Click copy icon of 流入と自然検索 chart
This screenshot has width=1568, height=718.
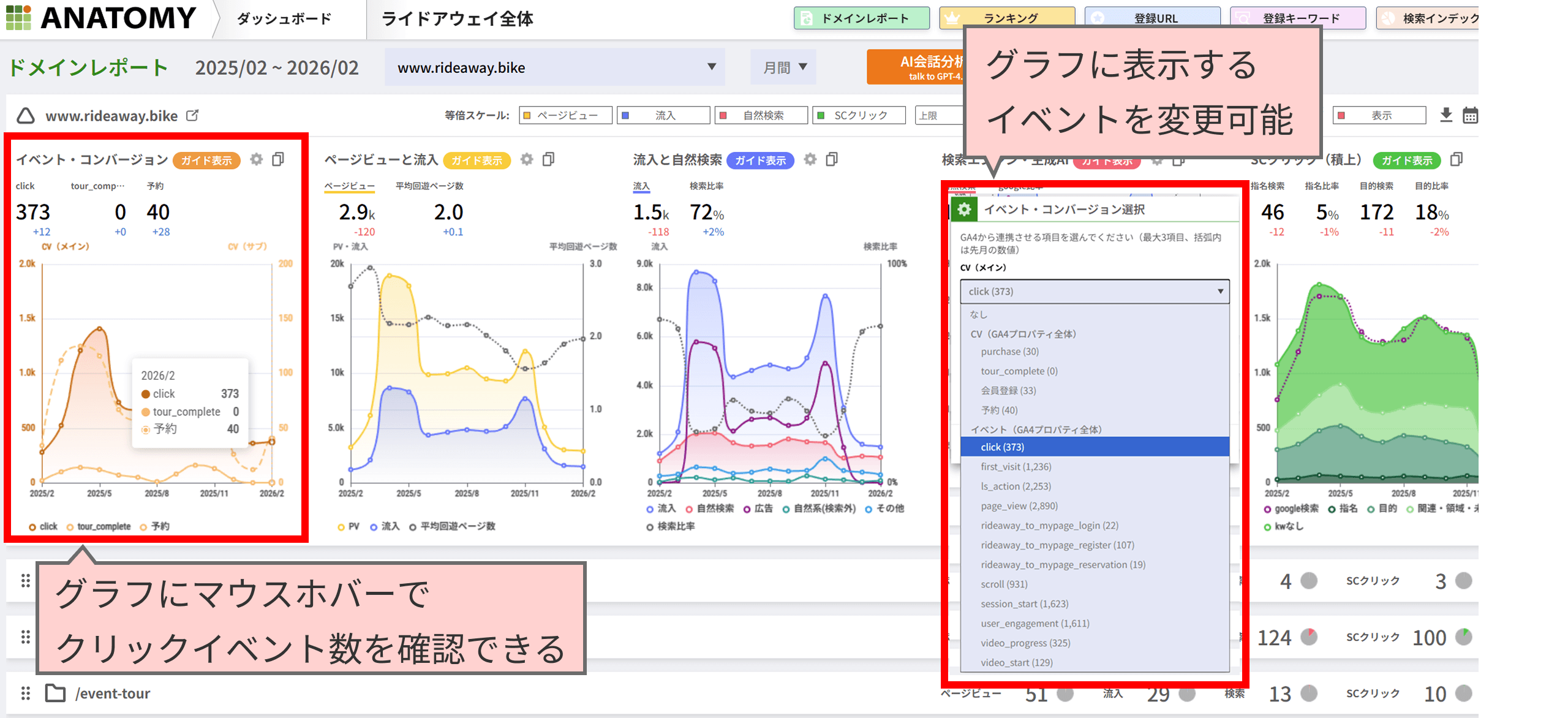tap(832, 159)
